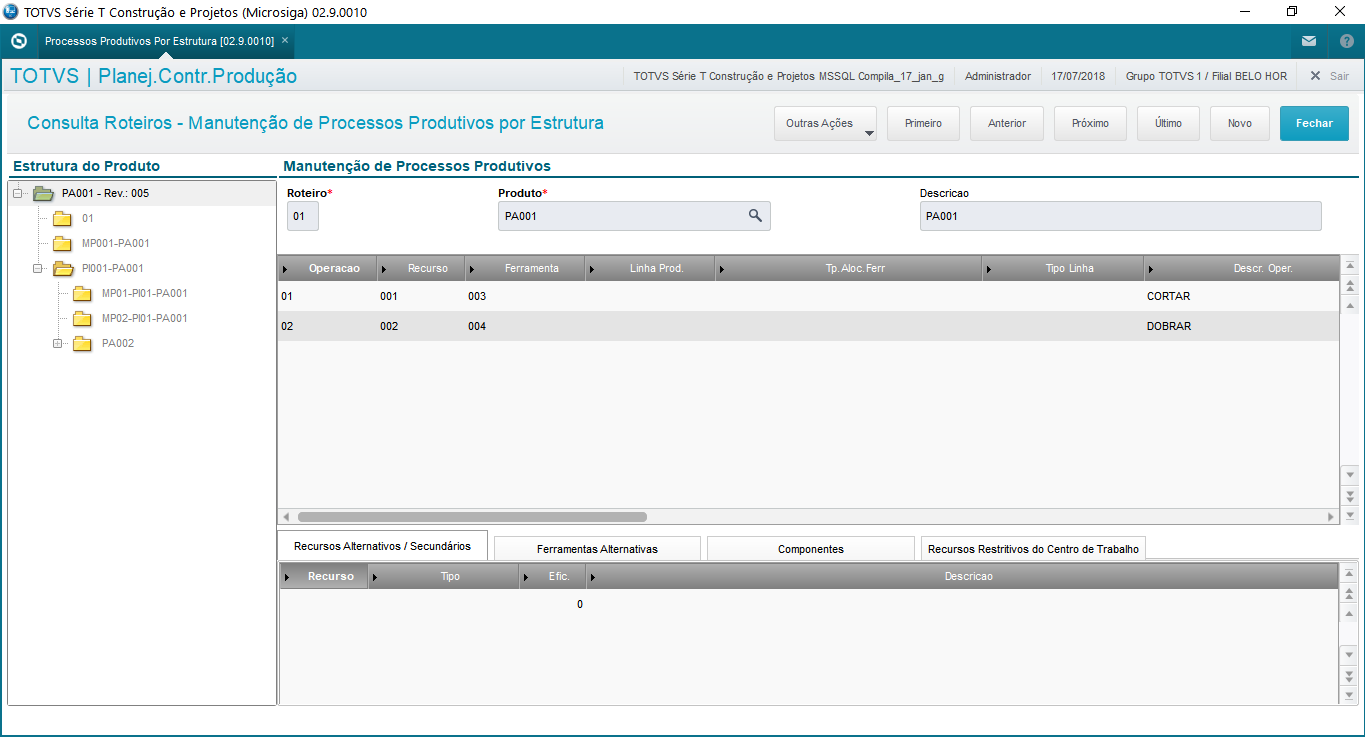Click the Anterior button

click(1007, 123)
